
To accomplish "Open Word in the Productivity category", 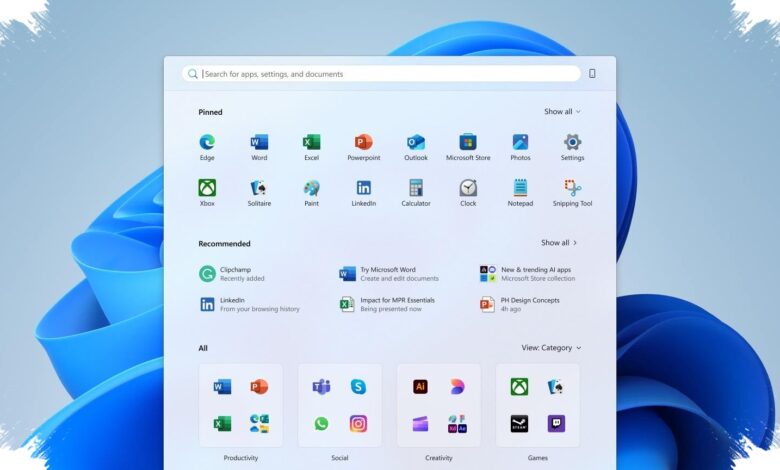I will pos(222,386).
